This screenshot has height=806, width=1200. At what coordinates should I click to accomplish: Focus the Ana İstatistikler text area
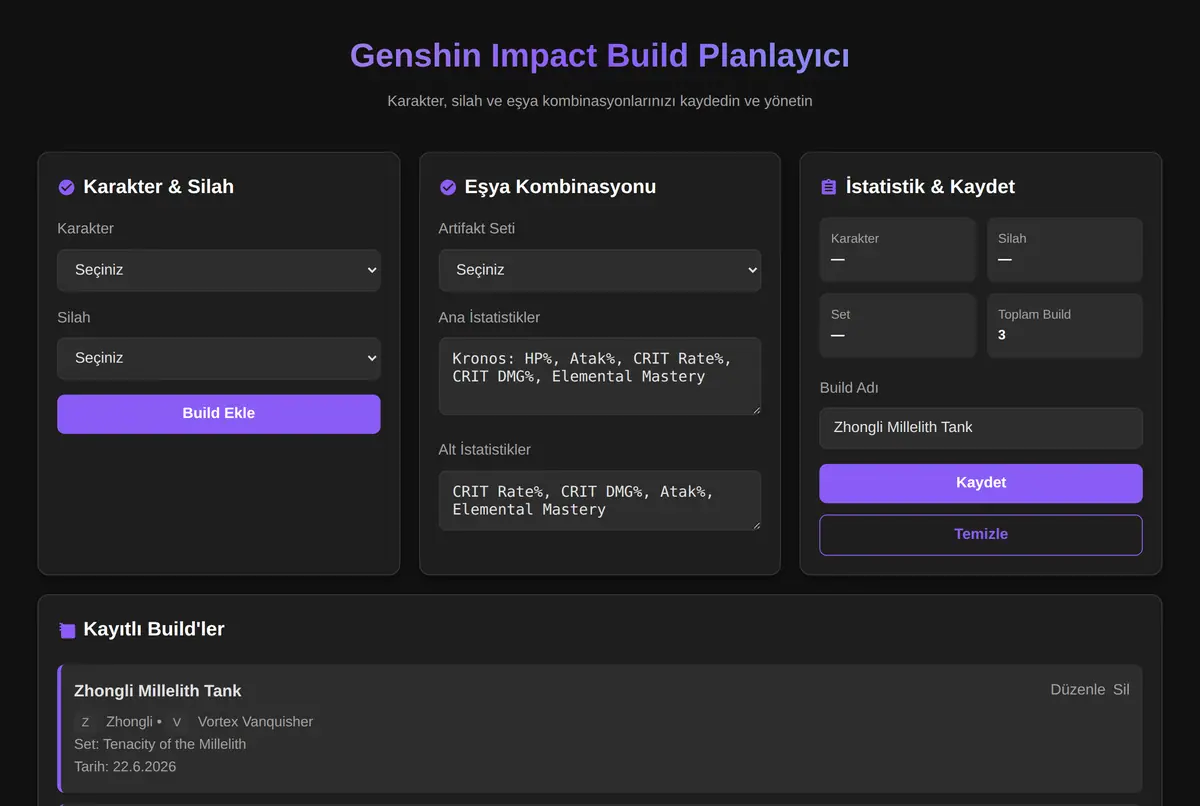(600, 376)
